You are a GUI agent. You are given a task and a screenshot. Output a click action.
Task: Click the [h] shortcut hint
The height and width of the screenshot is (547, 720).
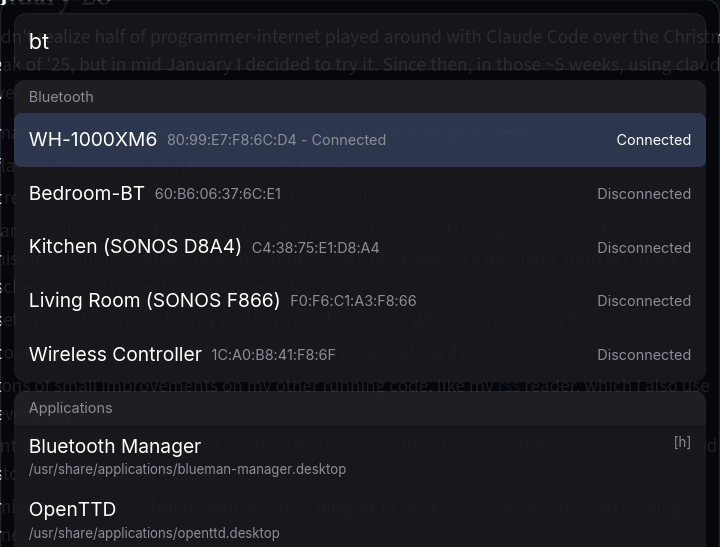point(682,442)
